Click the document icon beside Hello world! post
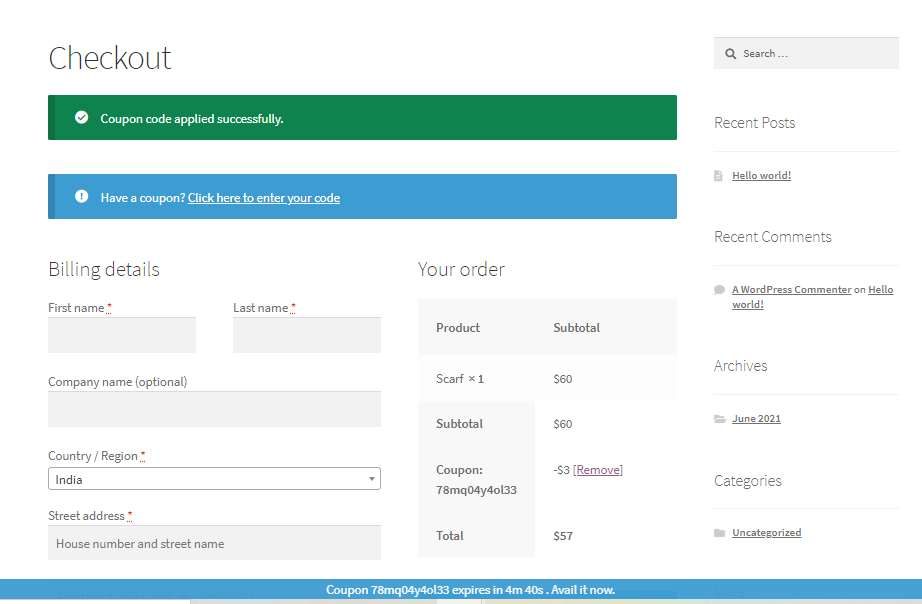Image resolution: width=922 pixels, height=604 pixels. pyautogui.click(x=718, y=176)
